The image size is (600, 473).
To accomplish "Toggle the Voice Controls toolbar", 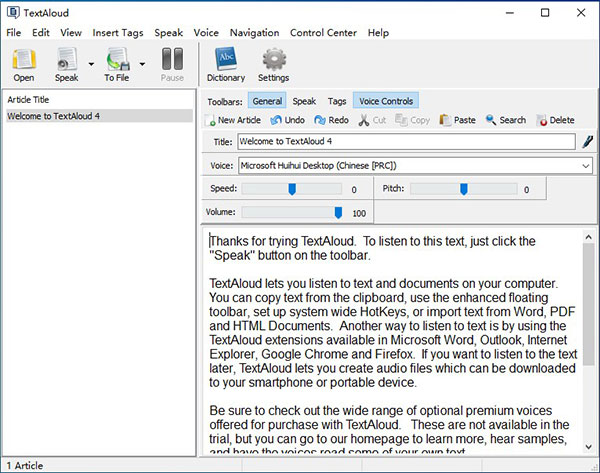I will 387,101.
